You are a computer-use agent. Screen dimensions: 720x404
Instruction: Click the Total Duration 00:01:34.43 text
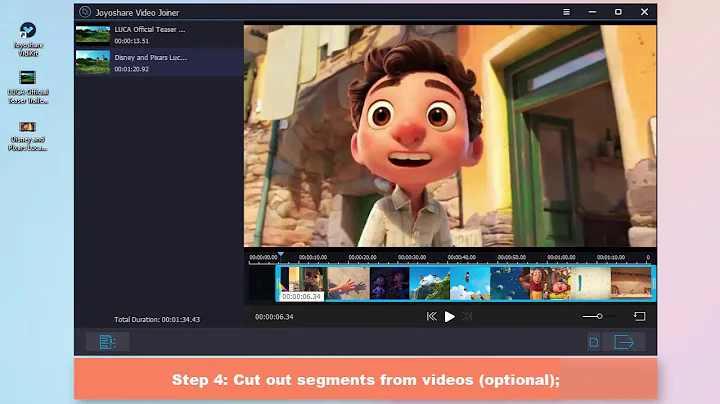pos(157,320)
